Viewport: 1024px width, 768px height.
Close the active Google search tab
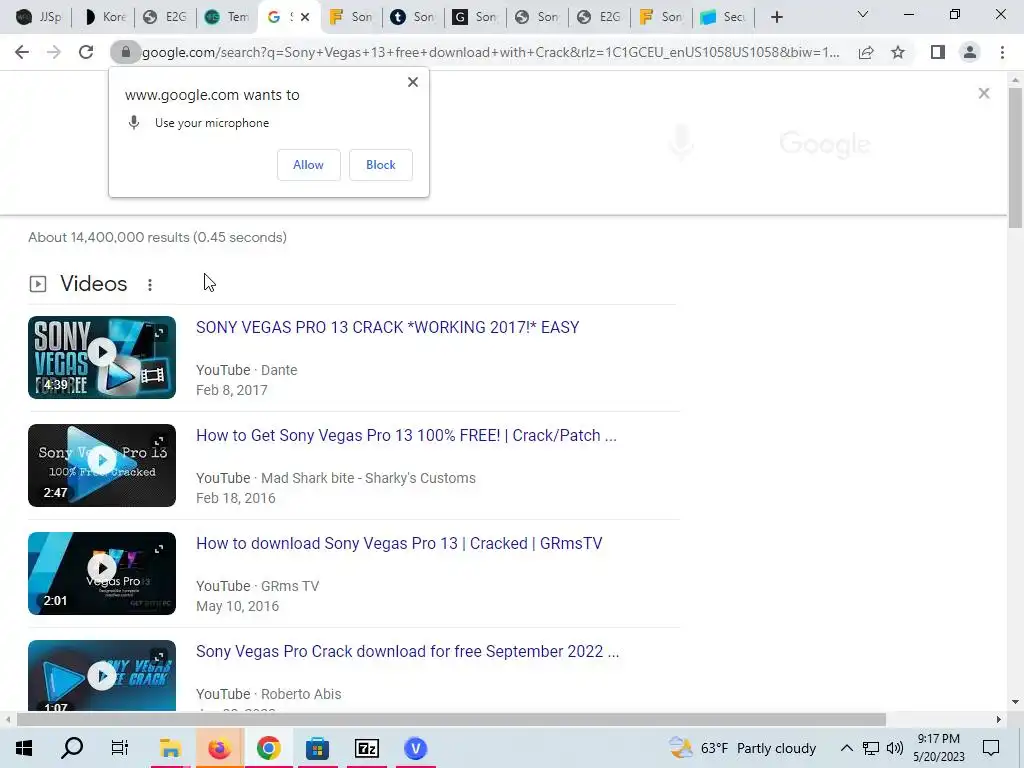tap(305, 17)
